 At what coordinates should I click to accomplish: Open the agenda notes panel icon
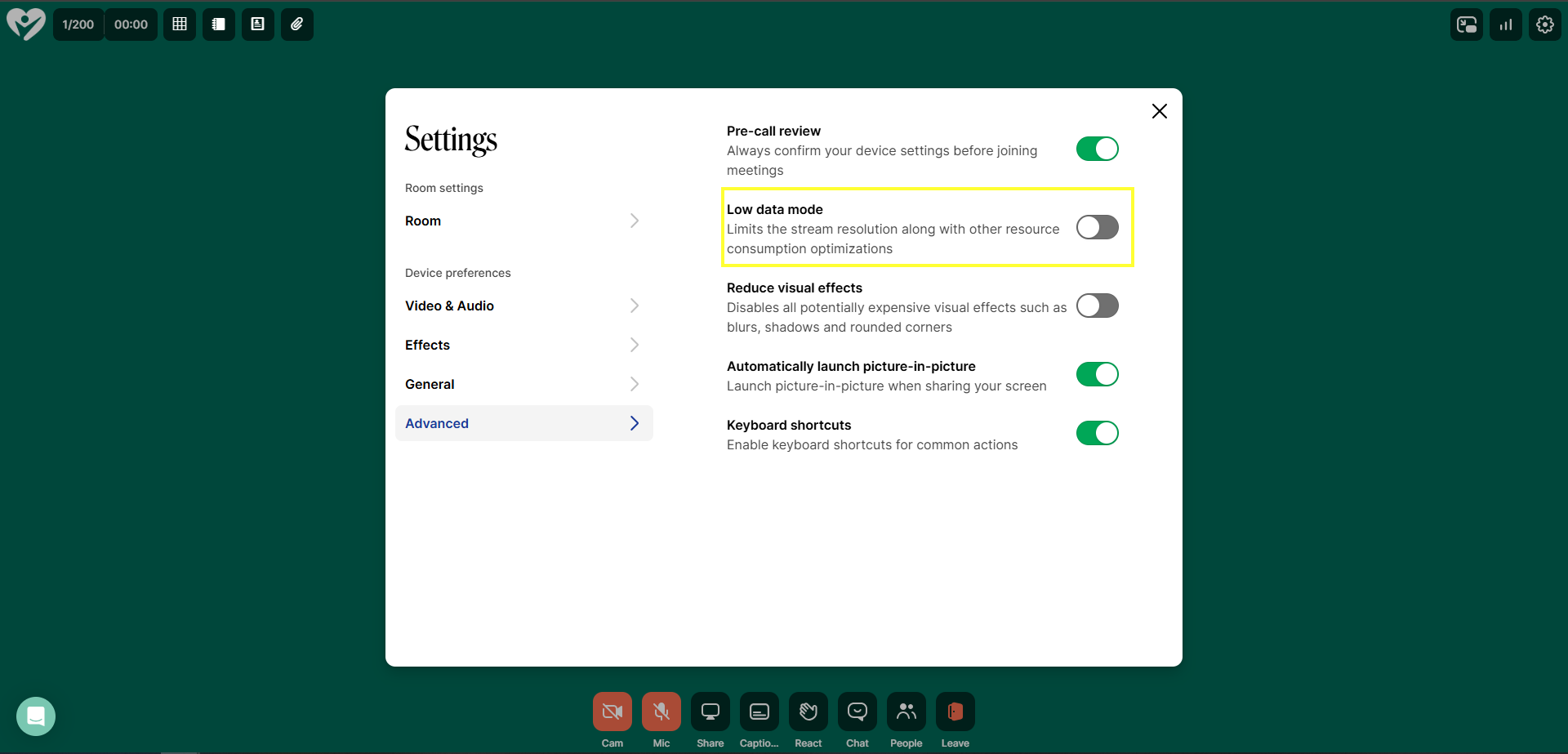coord(219,25)
